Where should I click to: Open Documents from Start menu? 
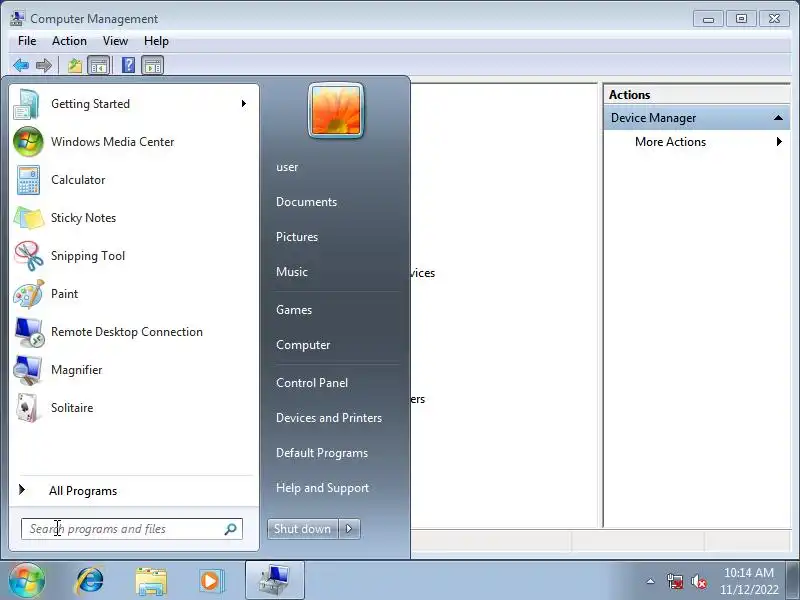(307, 202)
